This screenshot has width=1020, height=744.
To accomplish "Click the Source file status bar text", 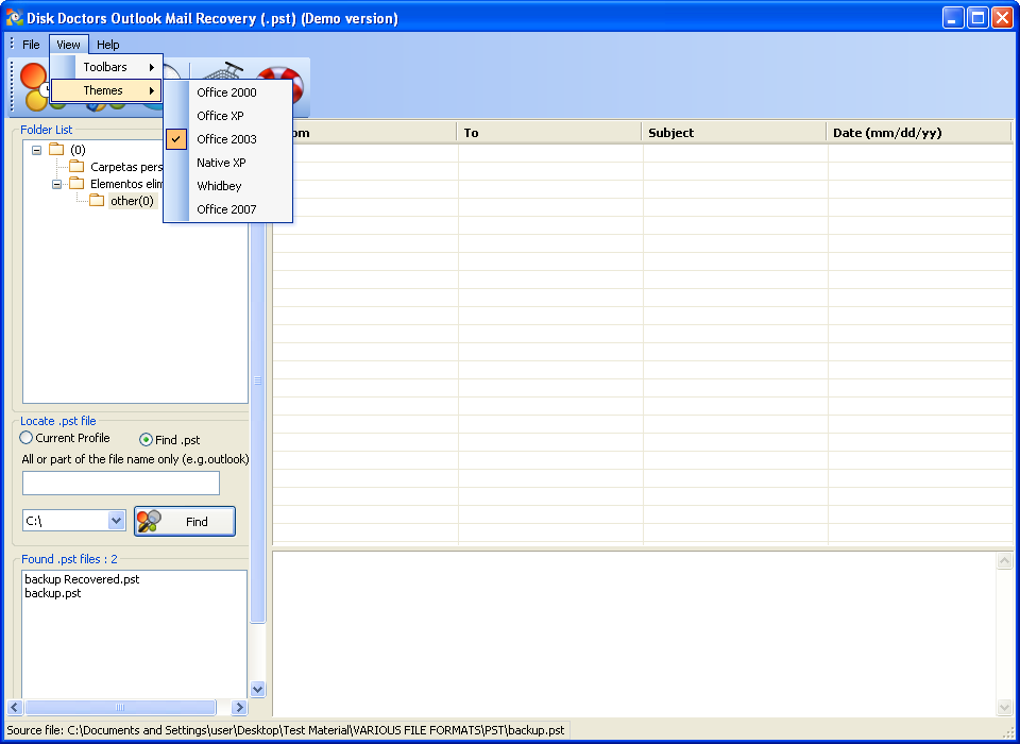I will [x=288, y=730].
